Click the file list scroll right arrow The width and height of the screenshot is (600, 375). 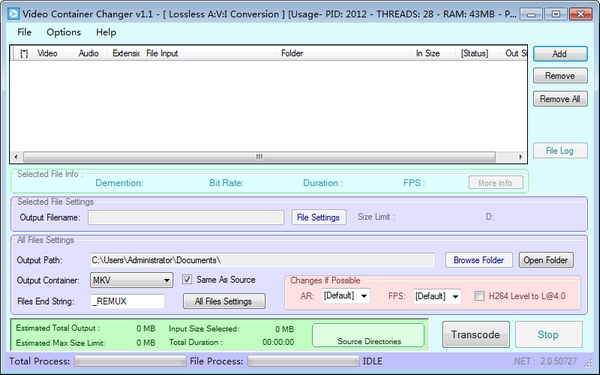click(520, 157)
